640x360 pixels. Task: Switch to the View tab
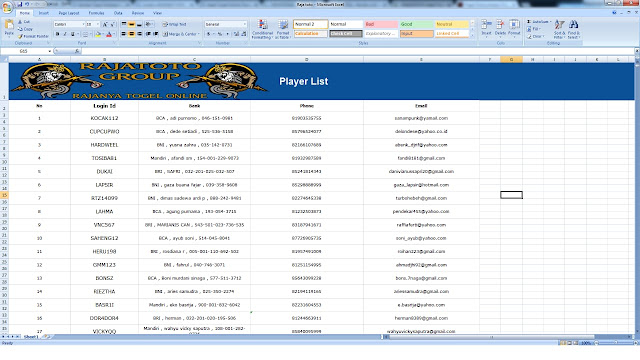tap(157, 13)
